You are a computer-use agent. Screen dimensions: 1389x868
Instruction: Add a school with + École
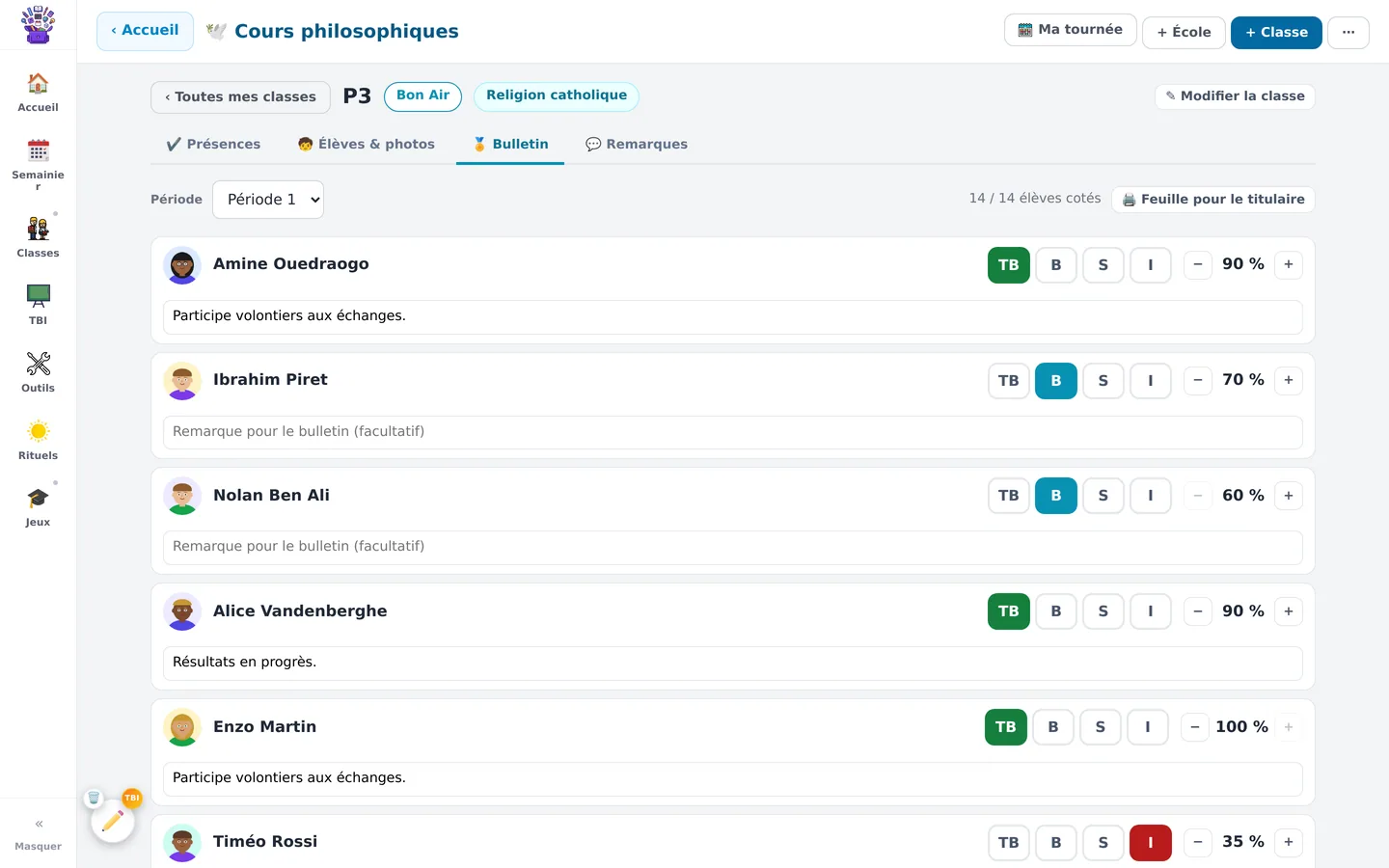[x=1184, y=33]
